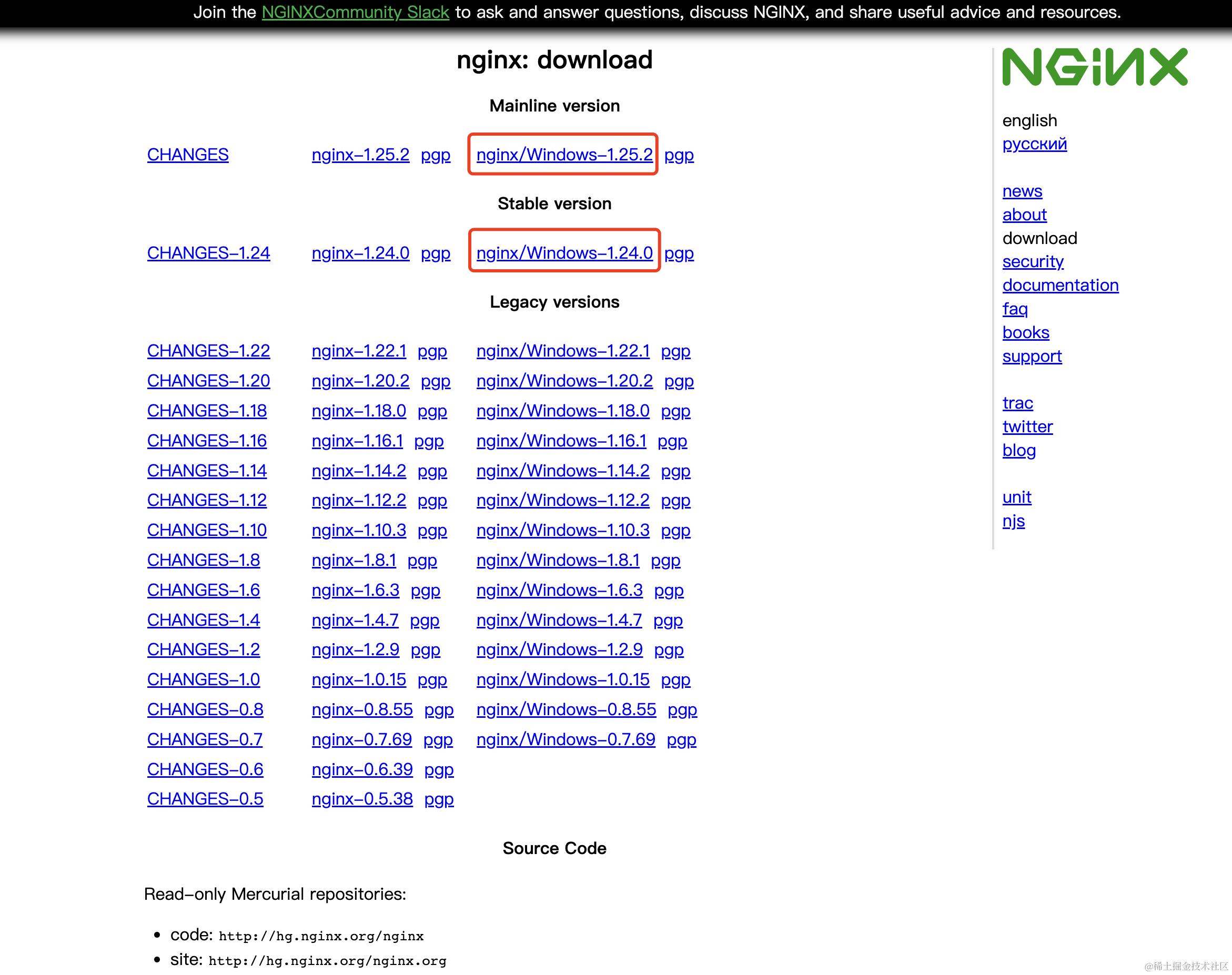Click the NGINX logo image
Viewport: 1232px width, 975px height.
pos(1094,67)
